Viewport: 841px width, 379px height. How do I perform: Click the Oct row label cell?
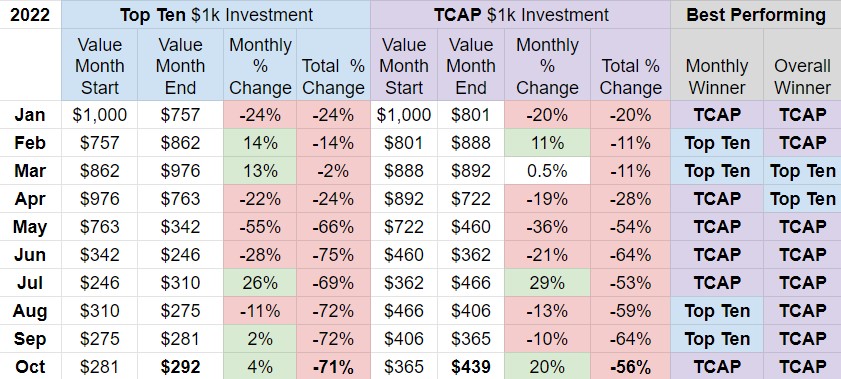[31, 367]
